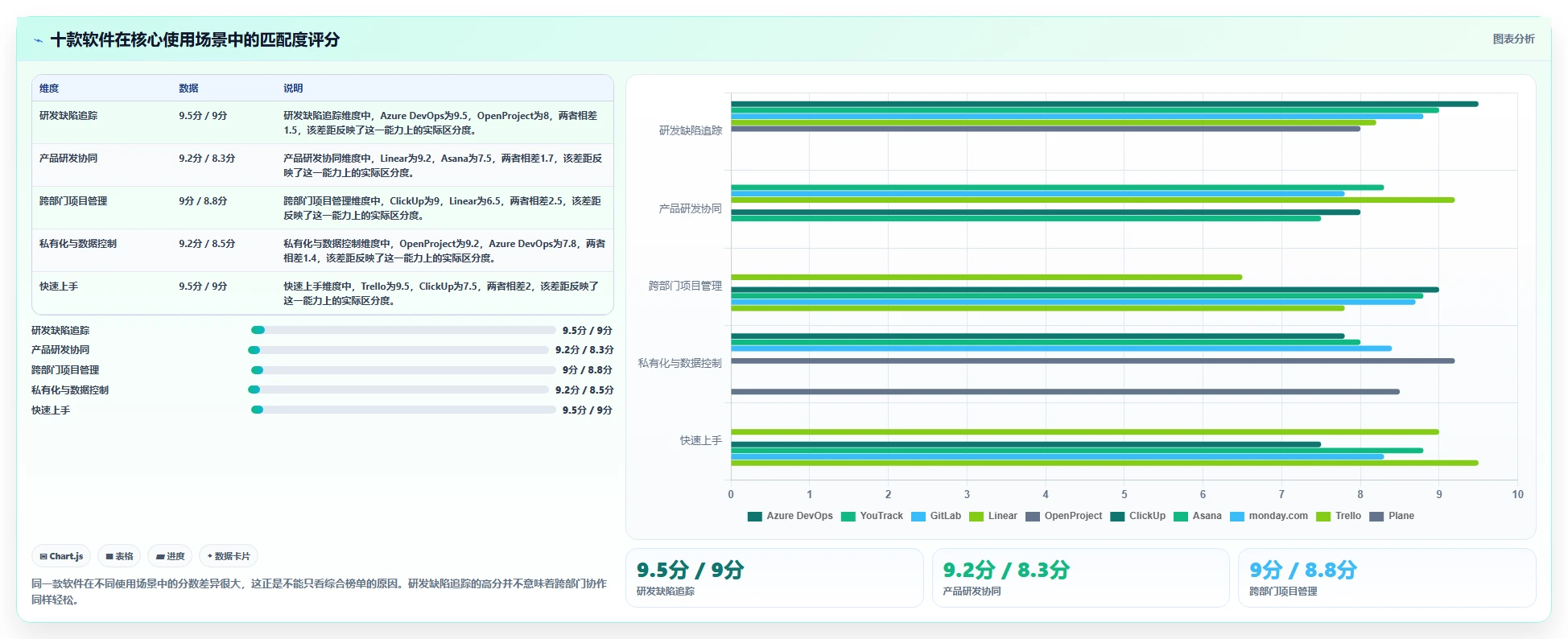Toggle Trello series in chart legend
The width and height of the screenshot is (1568, 639).
[1338, 516]
